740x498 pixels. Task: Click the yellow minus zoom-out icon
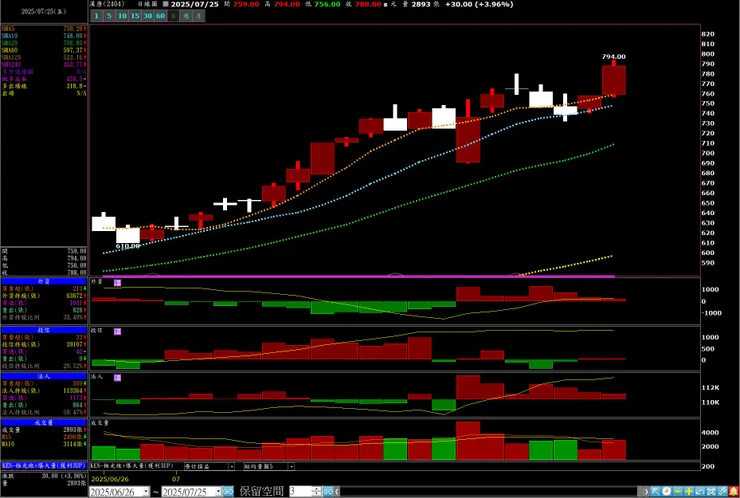[x=678, y=491]
